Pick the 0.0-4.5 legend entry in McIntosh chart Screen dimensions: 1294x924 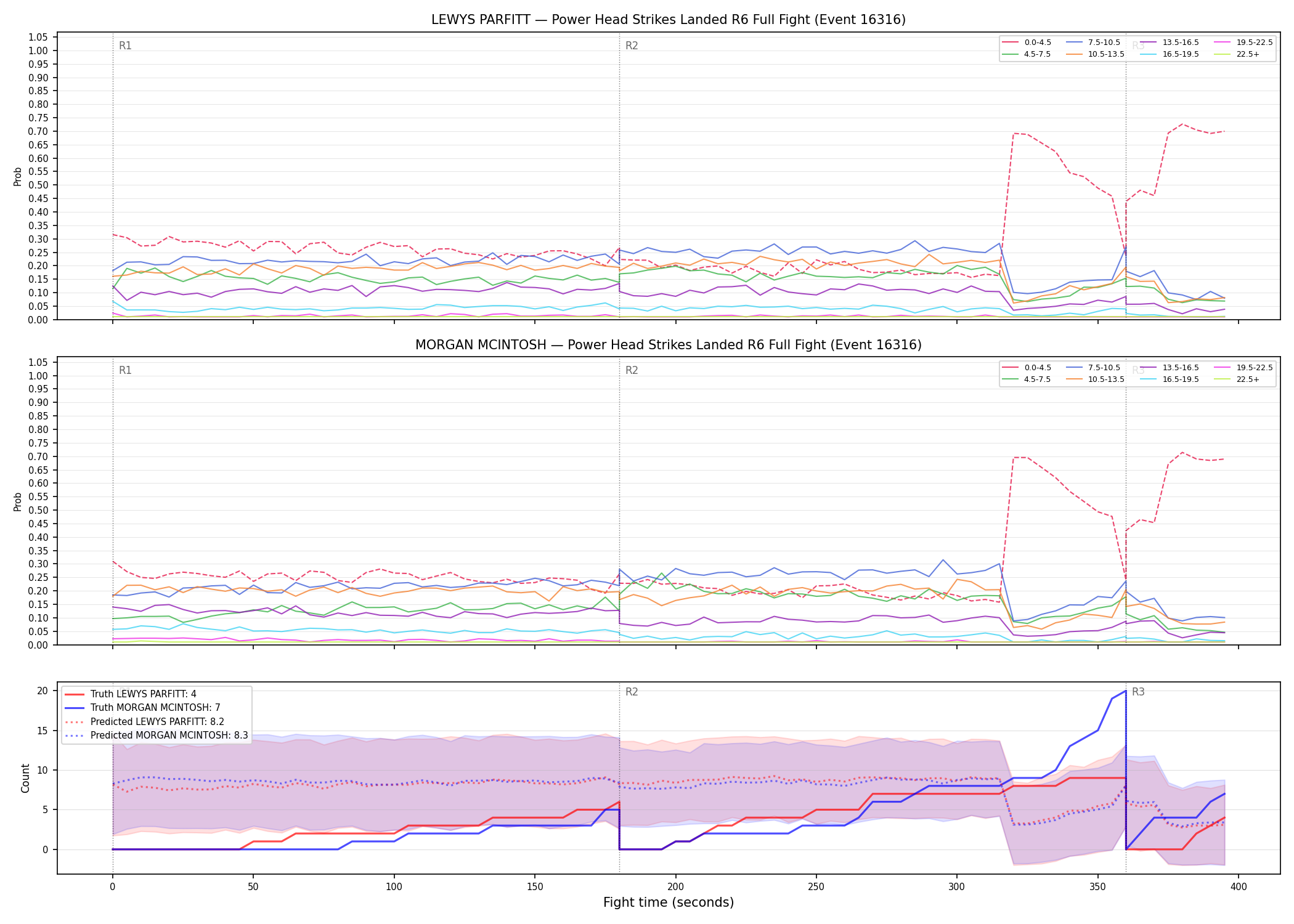tap(1027, 368)
